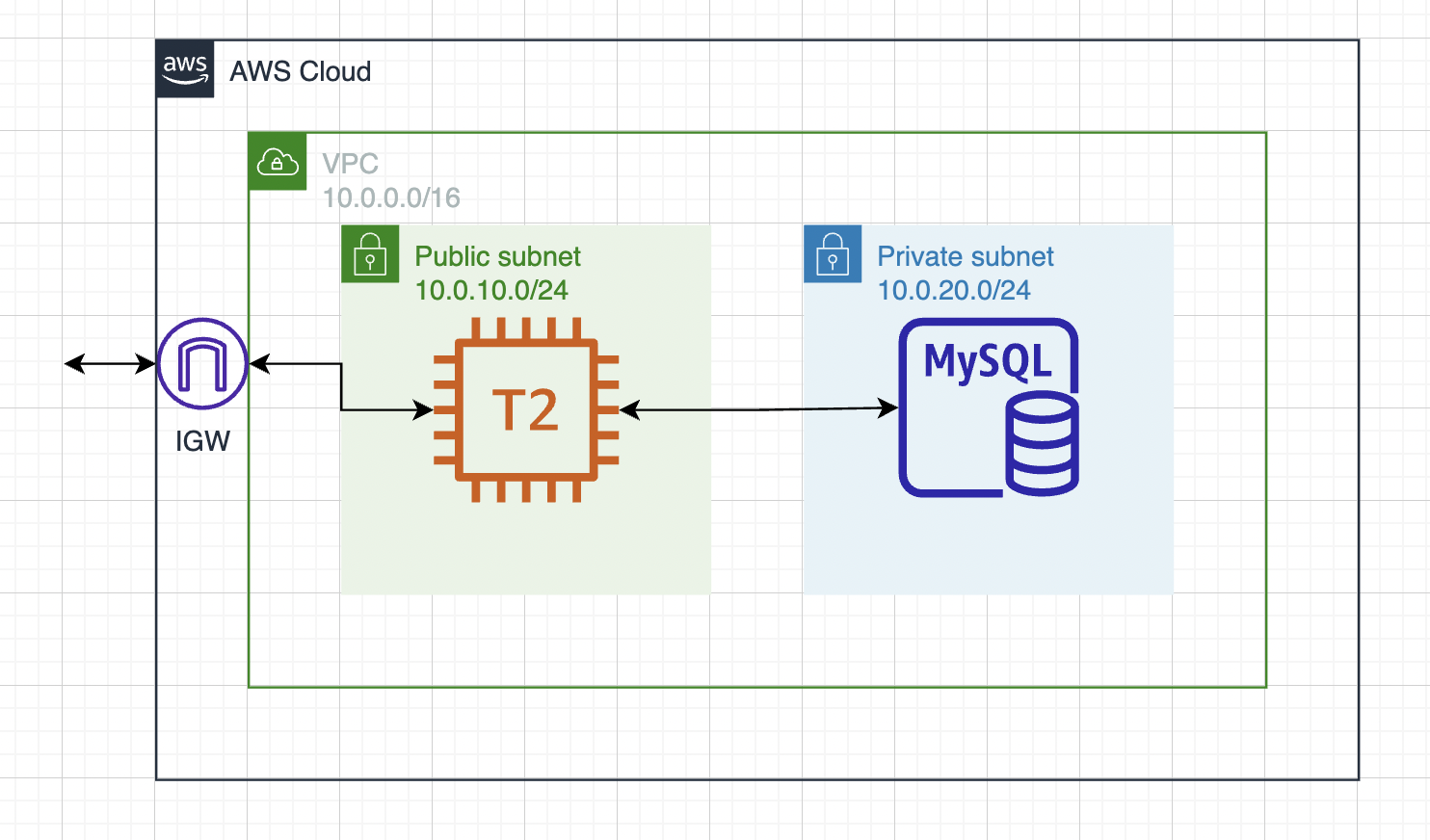This screenshot has height=840, width=1430.
Task: Click the AWS logo icon
Action: coord(184,69)
